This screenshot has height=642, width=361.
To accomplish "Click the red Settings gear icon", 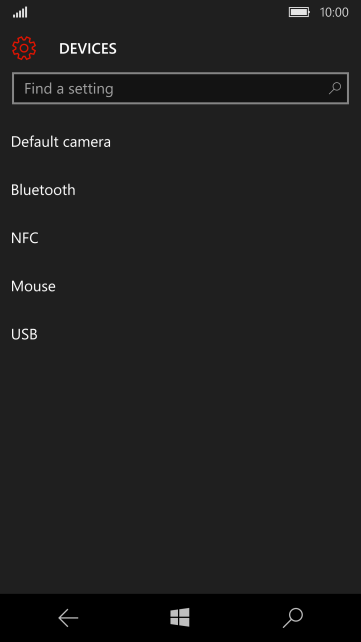I will (x=24, y=48).
